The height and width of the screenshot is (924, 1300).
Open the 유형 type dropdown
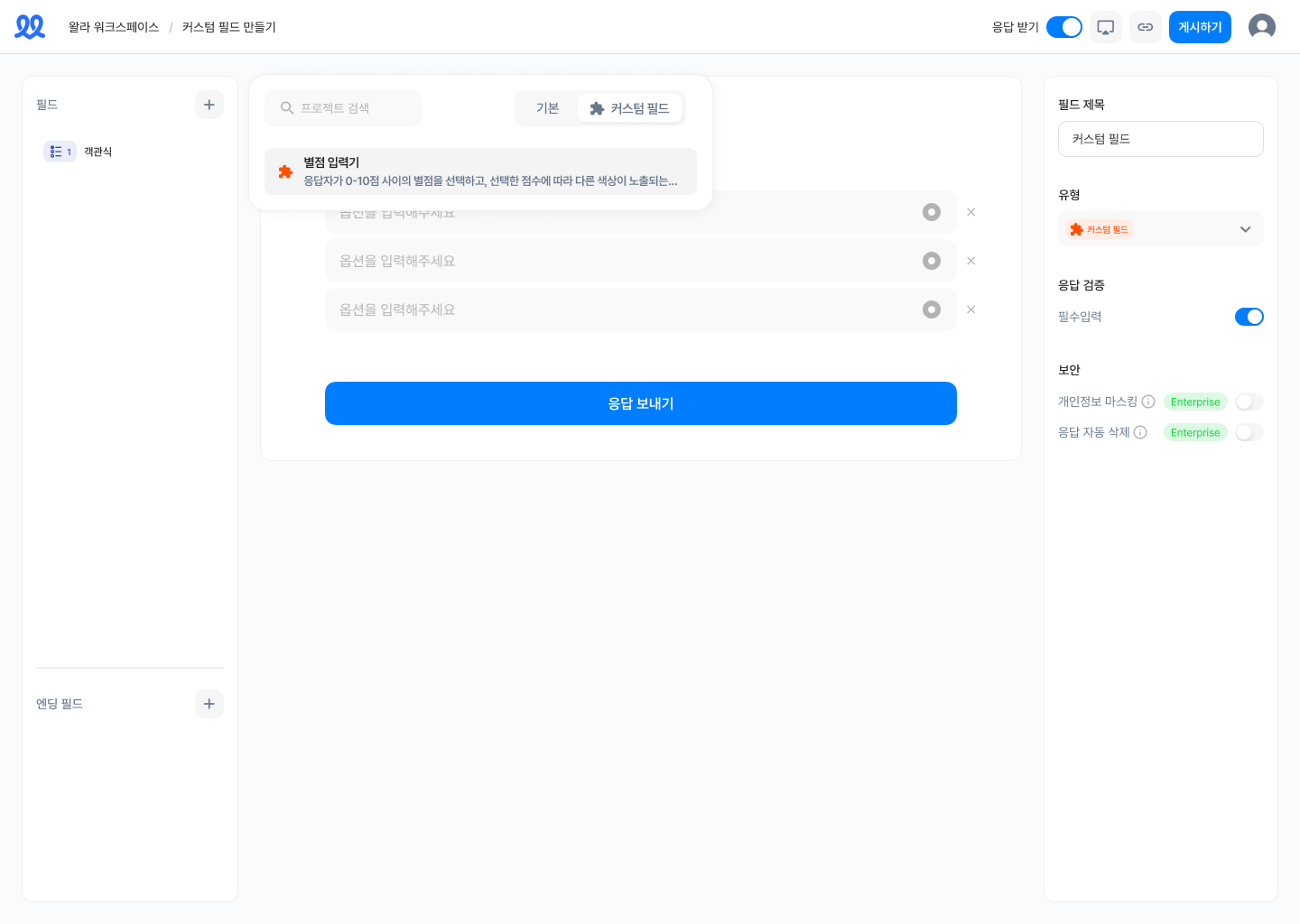tap(1161, 229)
